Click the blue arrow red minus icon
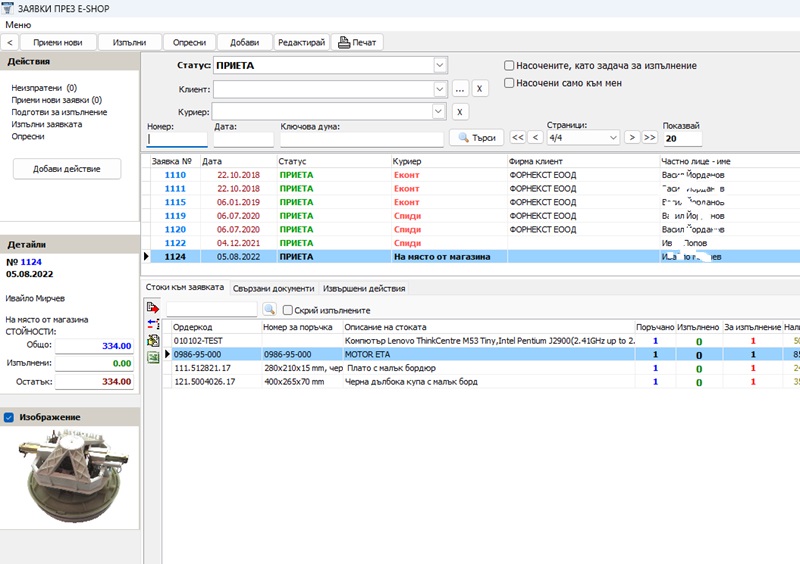This screenshot has height=564, width=800. (153, 324)
